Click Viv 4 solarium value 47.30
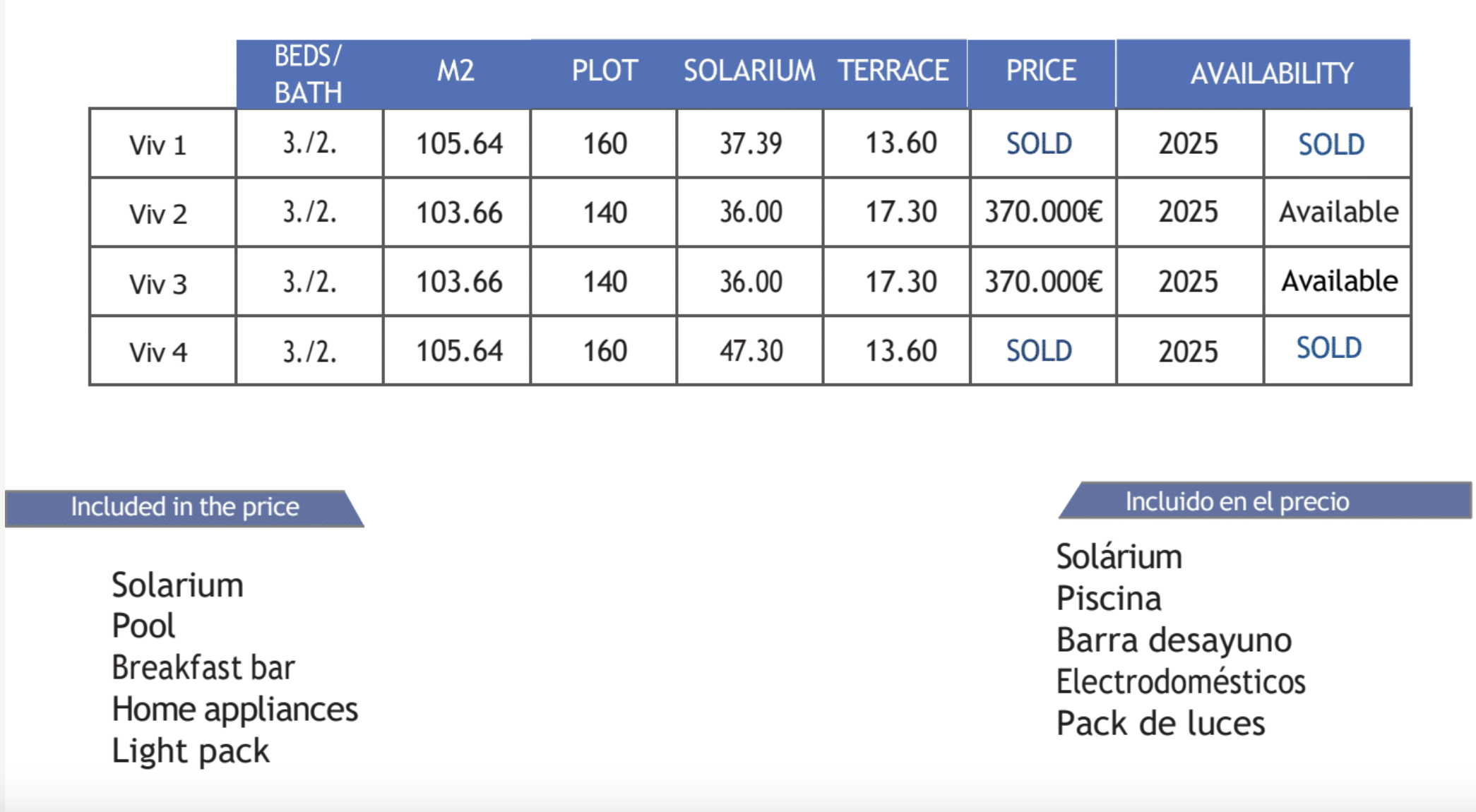This screenshot has height=812, width=1476. (x=751, y=351)
